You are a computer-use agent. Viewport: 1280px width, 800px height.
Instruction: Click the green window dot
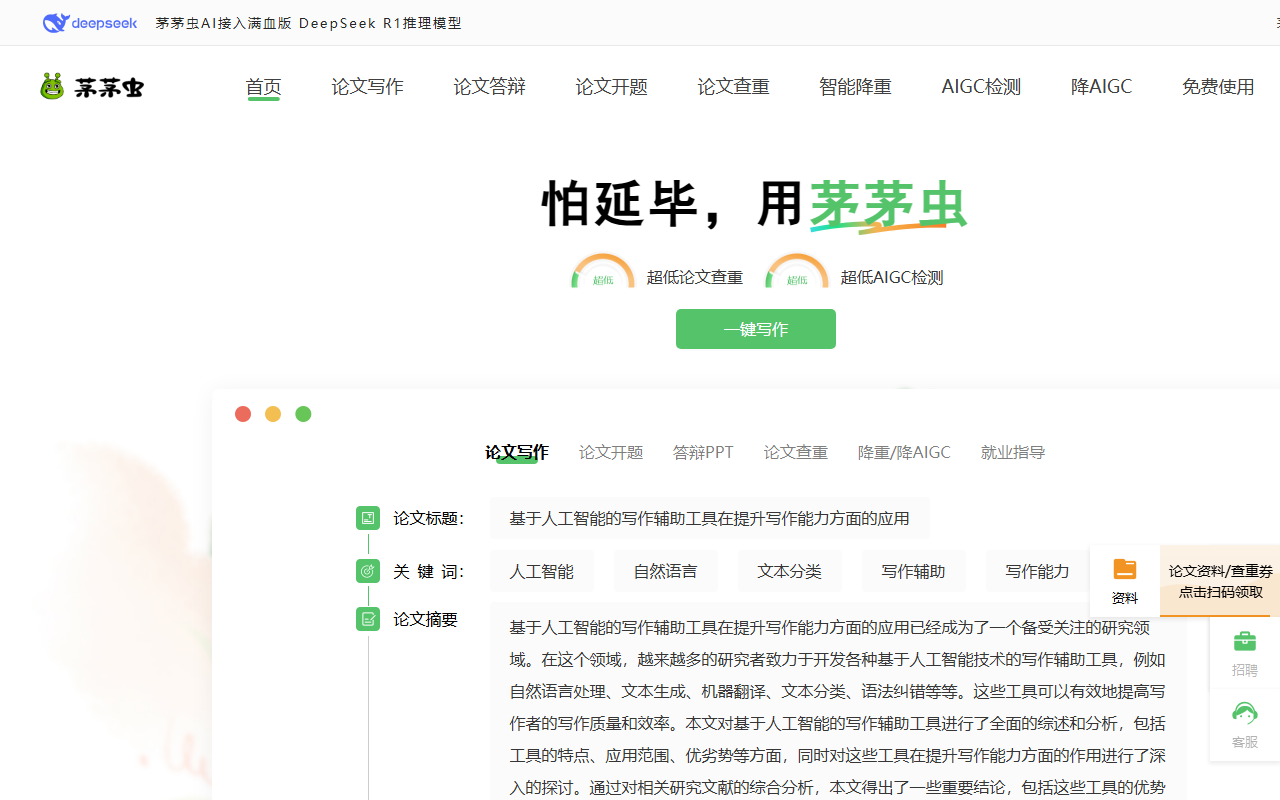pos(303,414)
